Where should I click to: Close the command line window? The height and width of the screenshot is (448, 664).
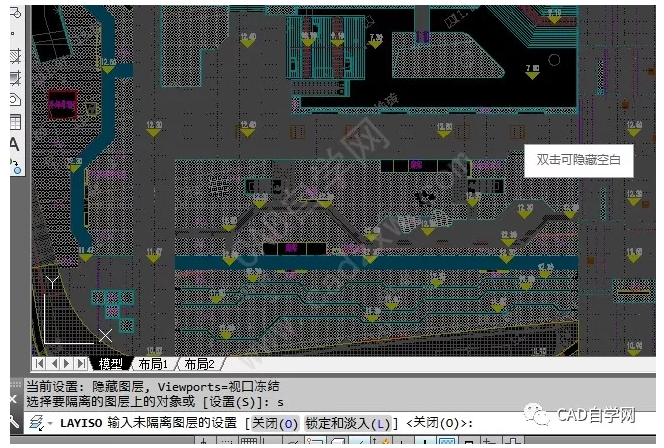tap(13, 399)
